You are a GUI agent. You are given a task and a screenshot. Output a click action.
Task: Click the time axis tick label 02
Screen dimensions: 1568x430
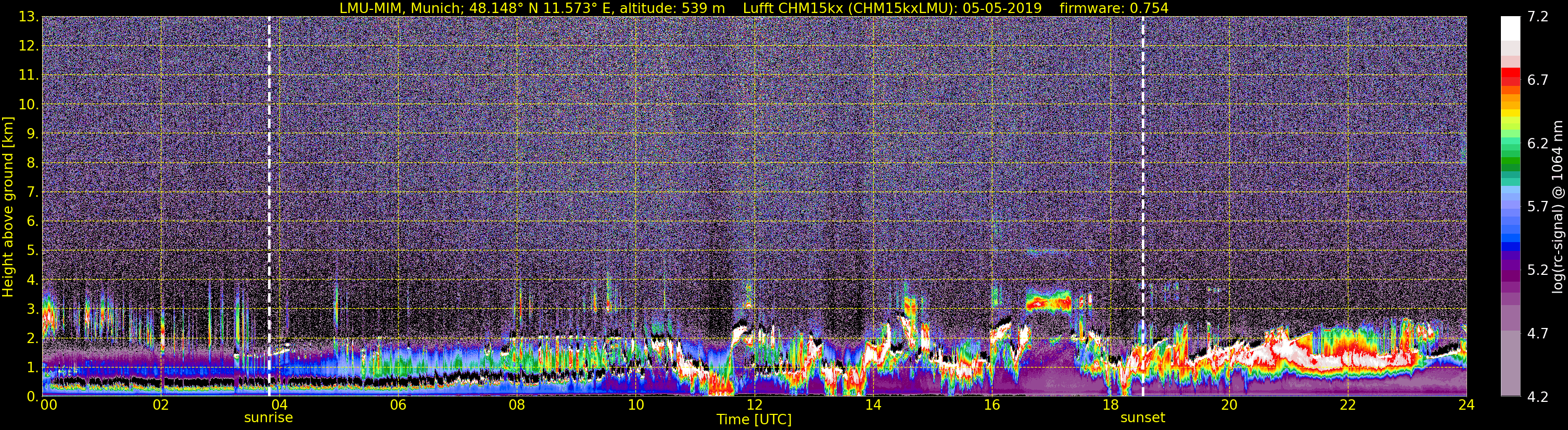point(161,405)
